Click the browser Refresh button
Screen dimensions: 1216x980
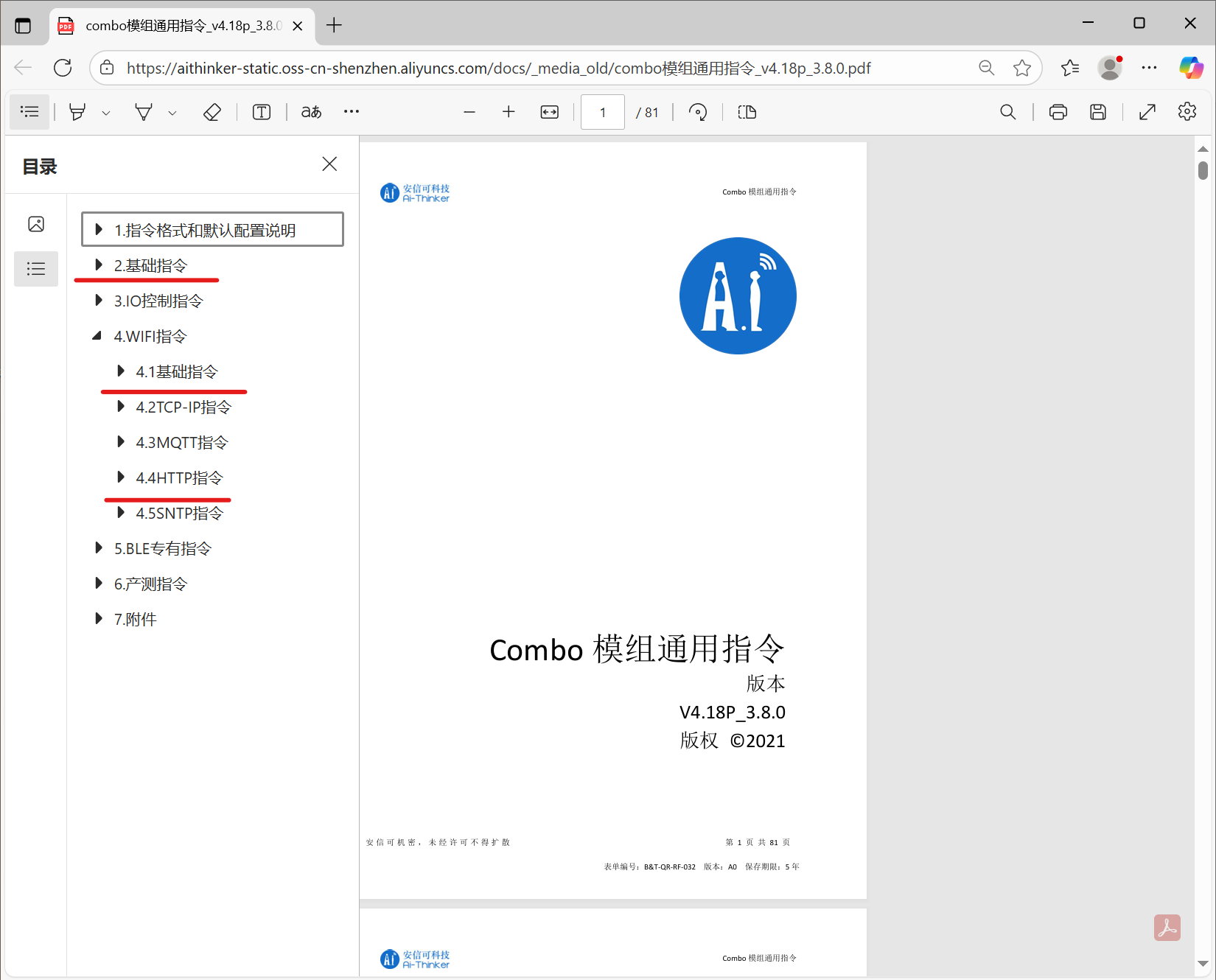click(x=63, y=68)
